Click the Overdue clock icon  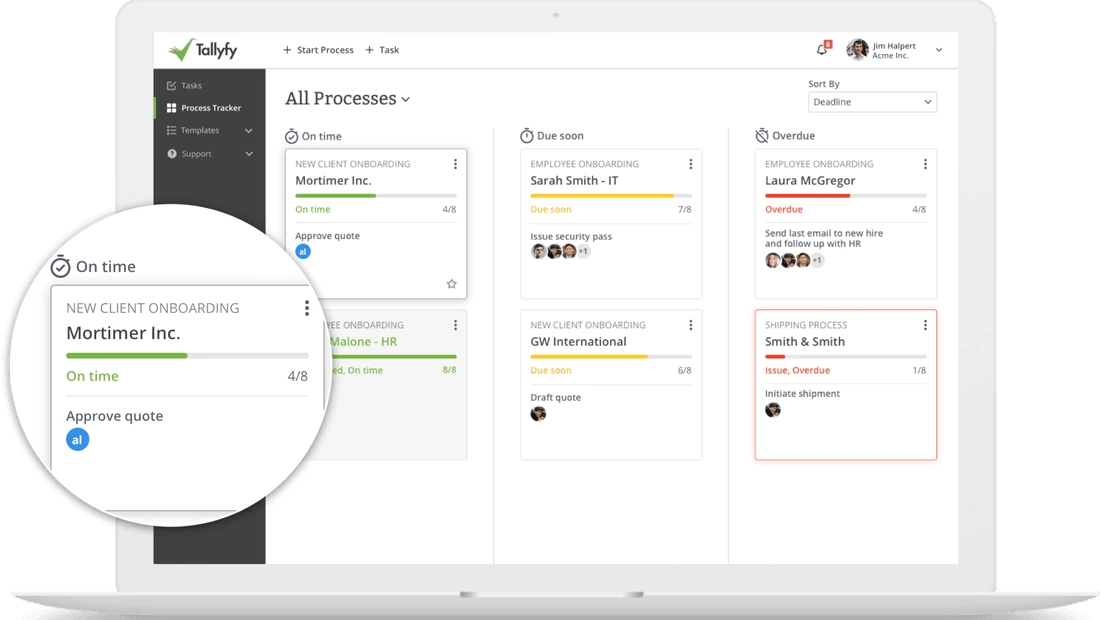tap(762, 135)
